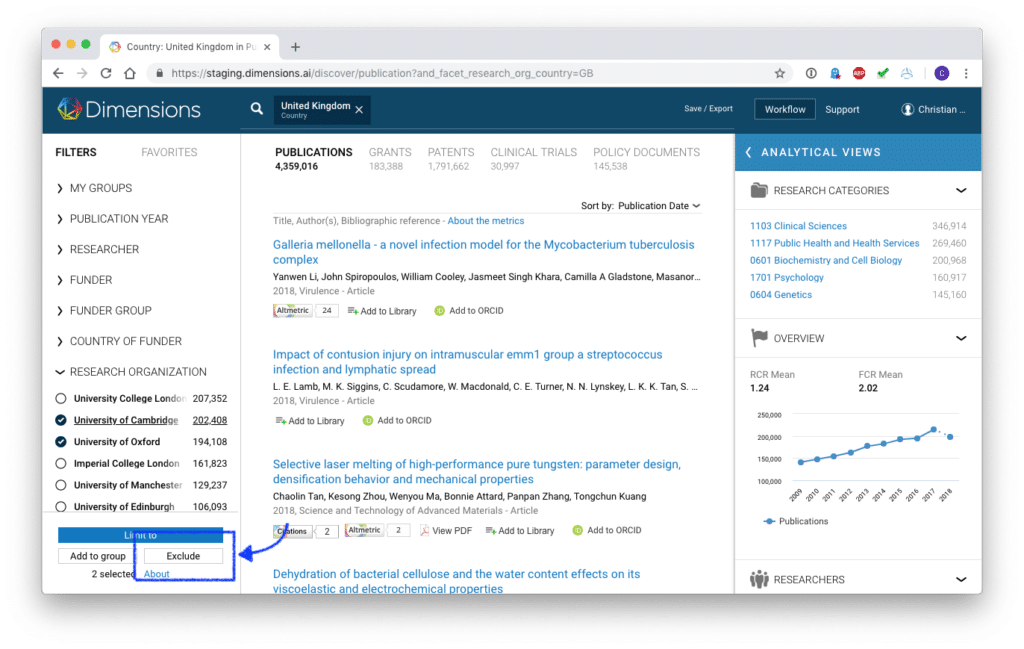Expand the Publication Year filter
This screenshot has width=1024, height=649.
point(118,219)
